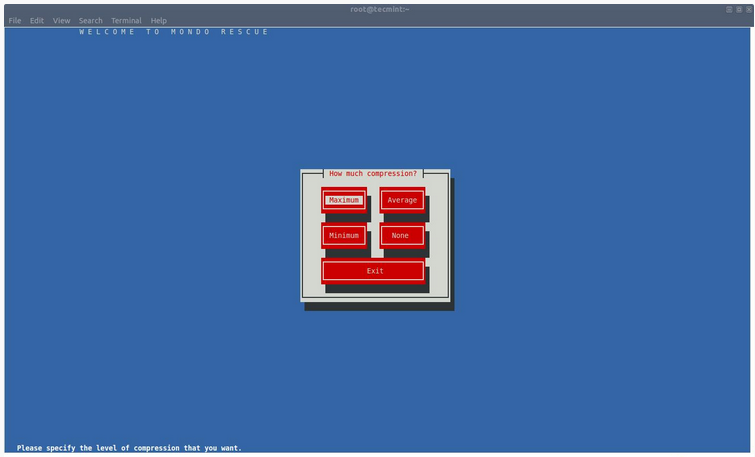
Task: Maximize the terminal window
Action: 738,9
